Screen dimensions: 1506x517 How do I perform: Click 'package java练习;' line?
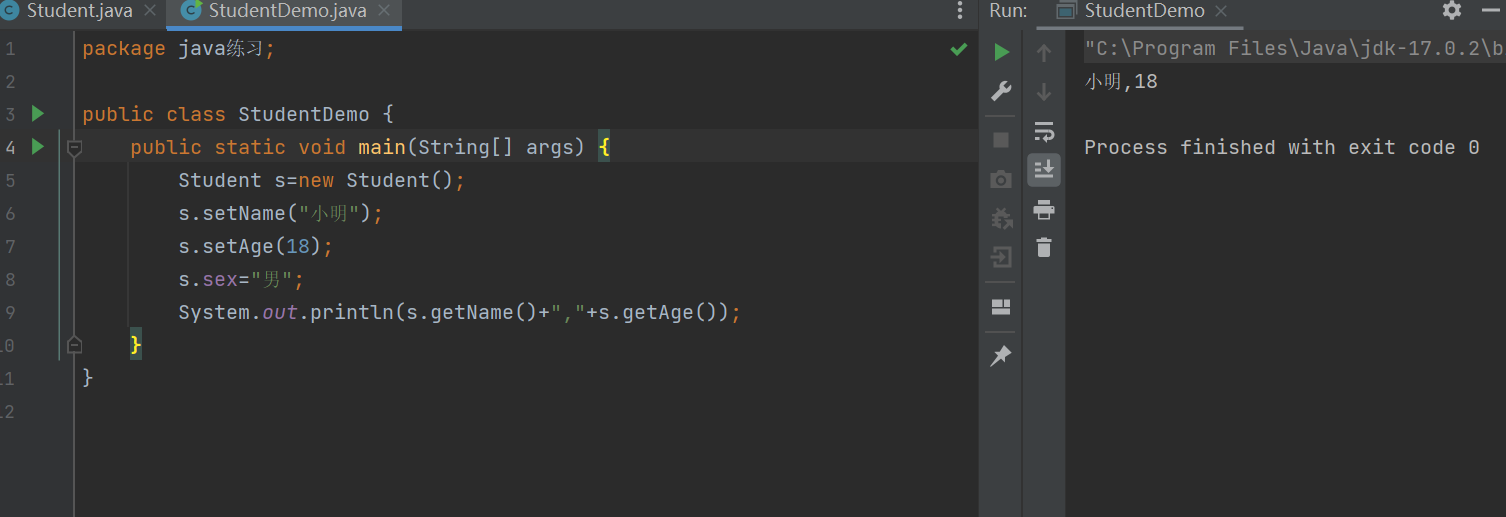pos(178,49)
